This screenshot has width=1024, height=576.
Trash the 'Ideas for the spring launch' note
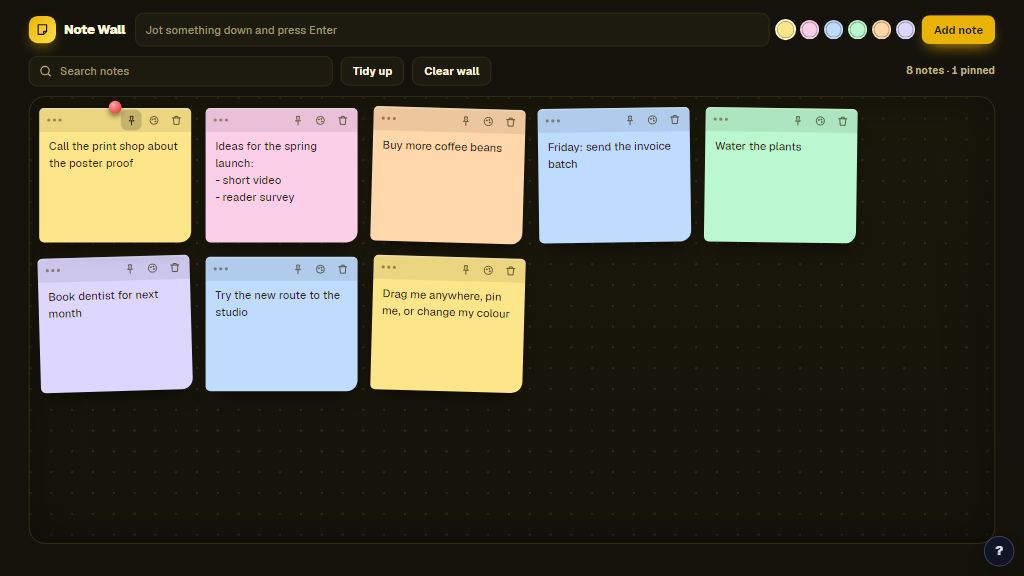(343, 120)
